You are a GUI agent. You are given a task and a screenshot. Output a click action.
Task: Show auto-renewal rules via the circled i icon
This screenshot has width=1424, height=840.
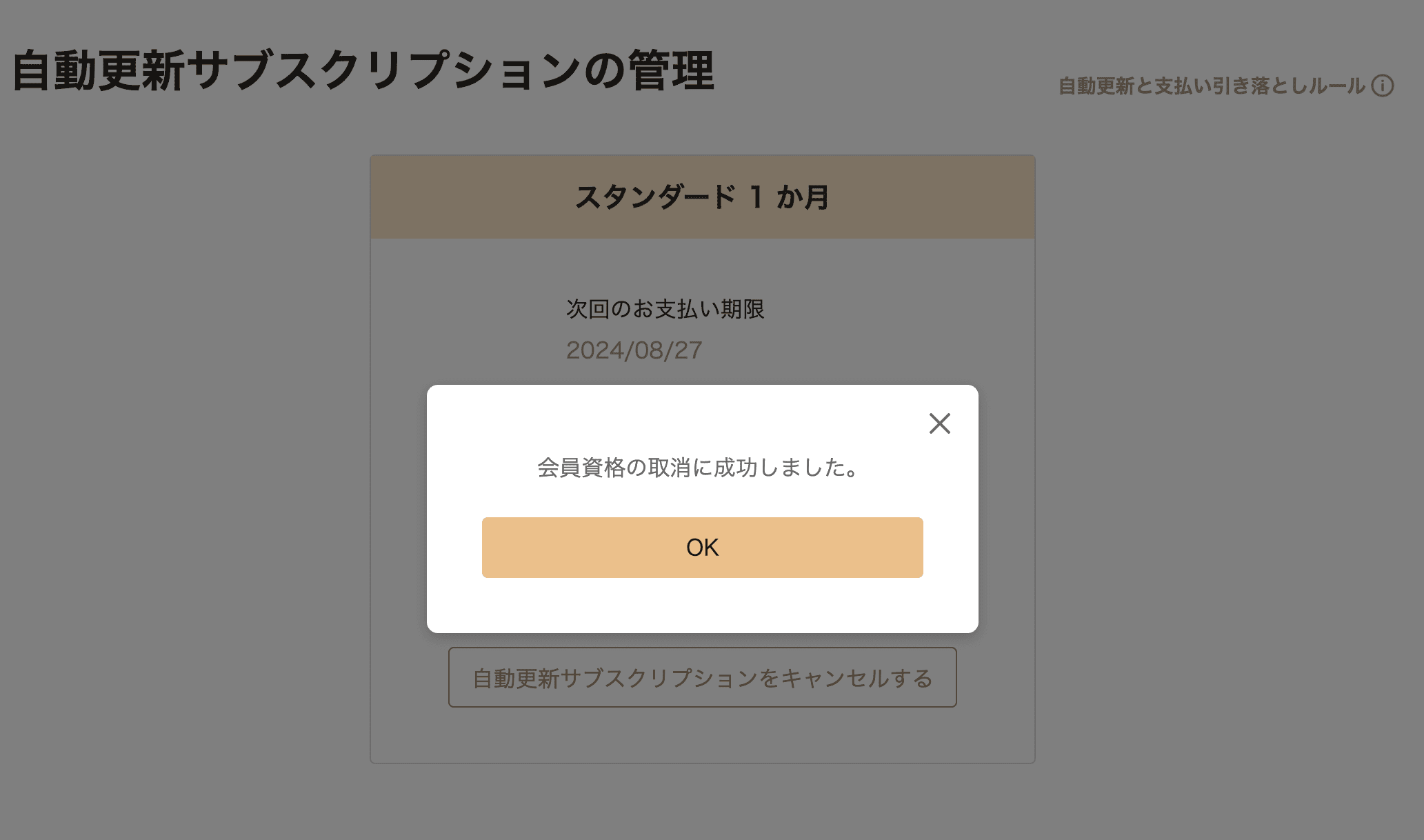[x=1382, y=86]
